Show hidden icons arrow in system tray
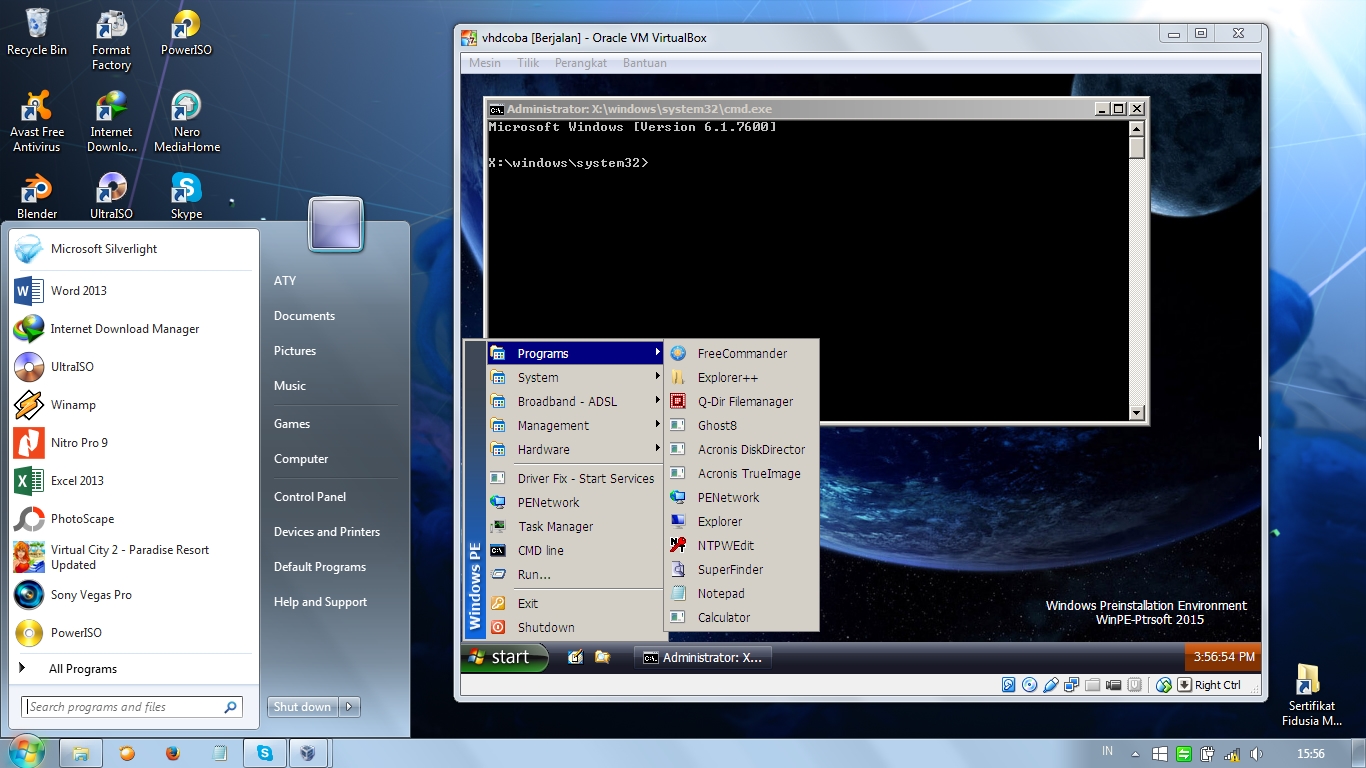This screenshot has width=1366, height=768. point(1135,753)
